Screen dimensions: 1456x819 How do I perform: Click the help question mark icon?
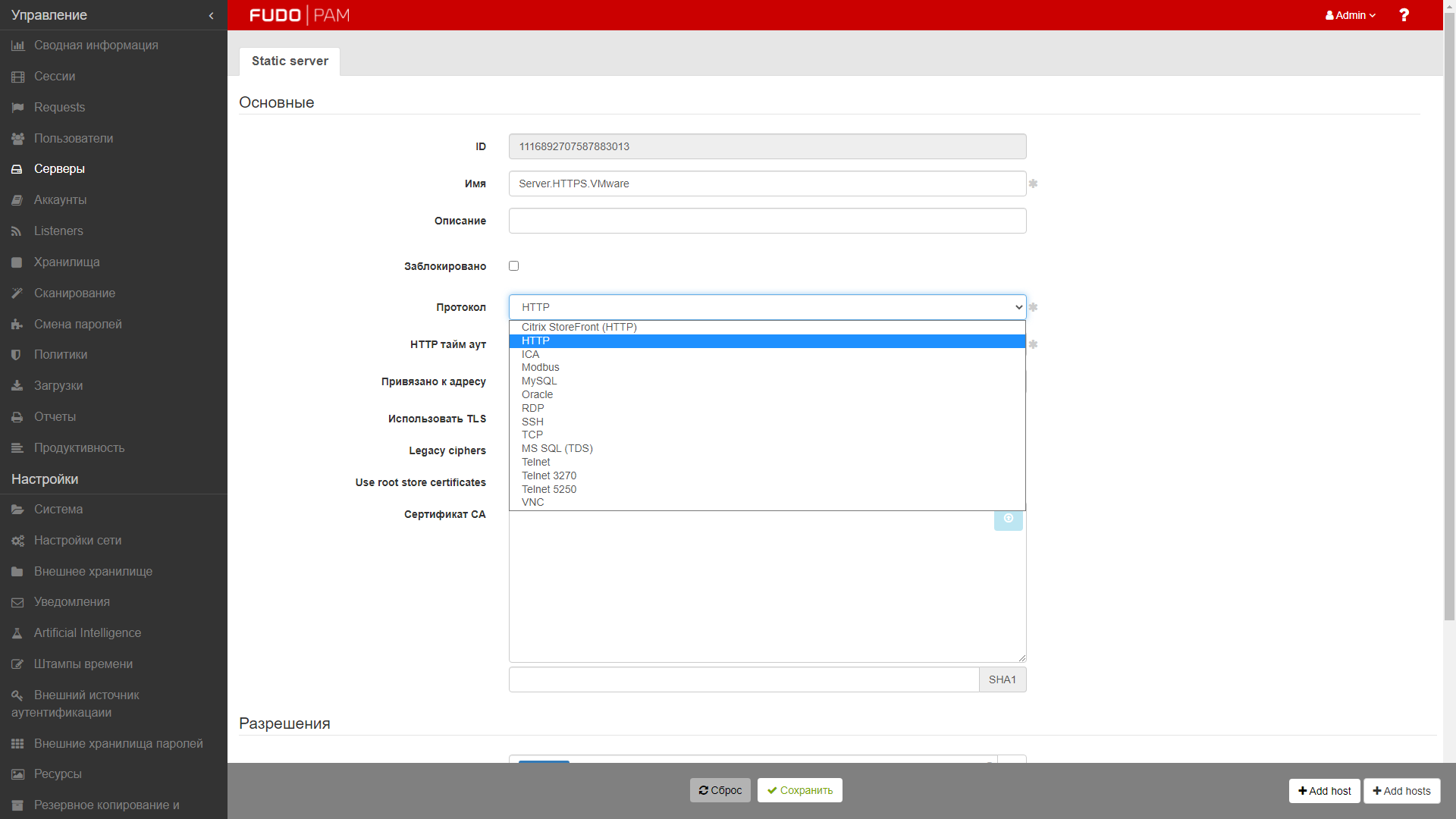point(1404,15)
